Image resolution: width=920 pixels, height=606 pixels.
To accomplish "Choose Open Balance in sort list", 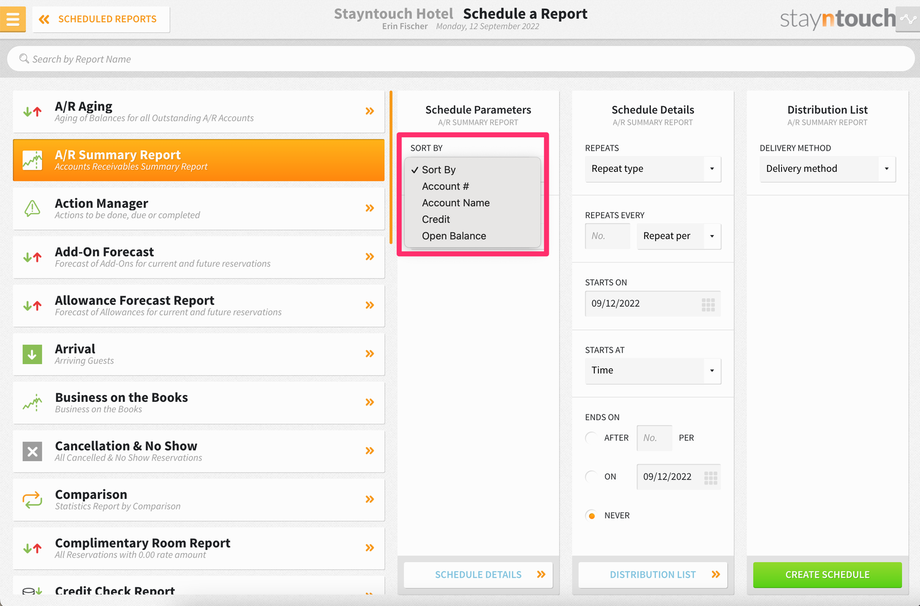I will point(472,236).
